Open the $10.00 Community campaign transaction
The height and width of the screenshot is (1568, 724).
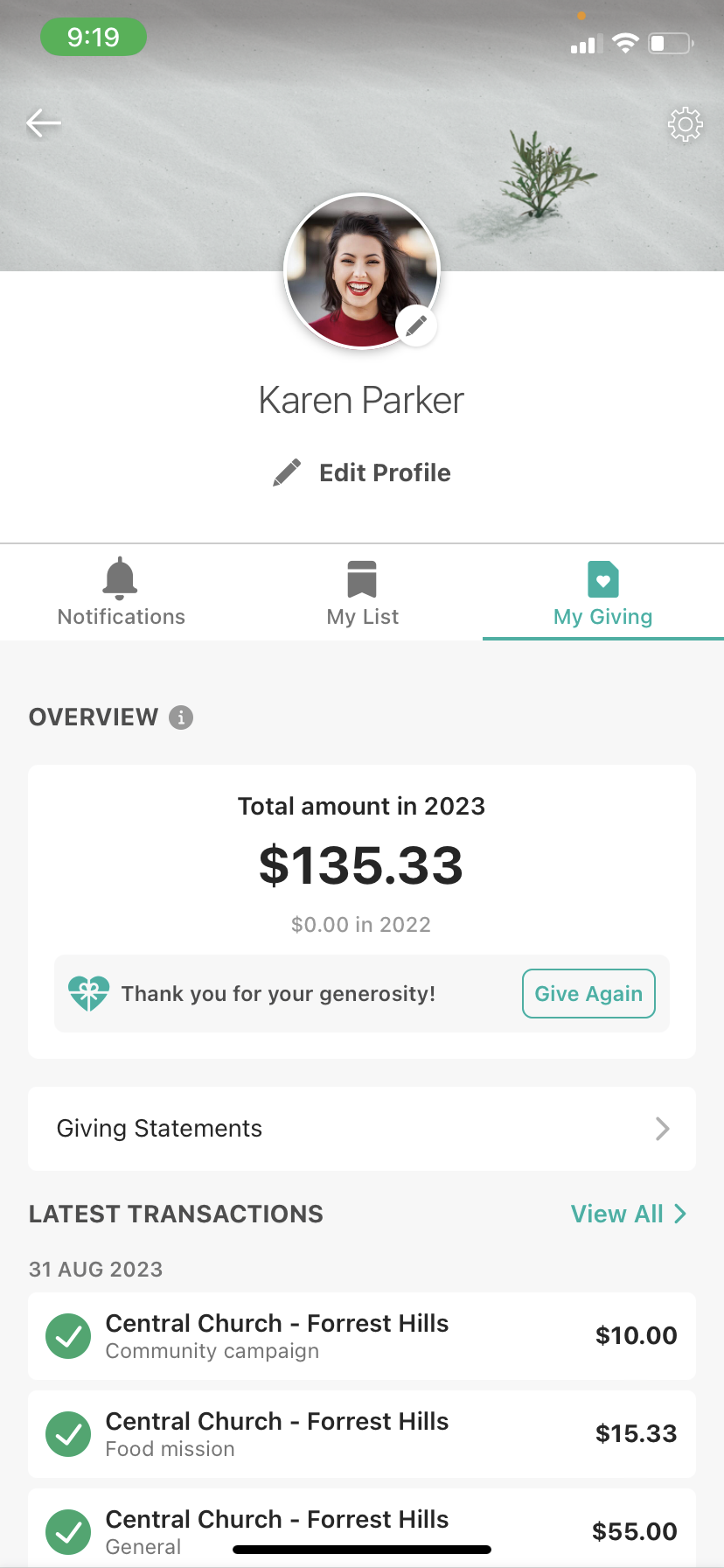(x=362, y=1336)
